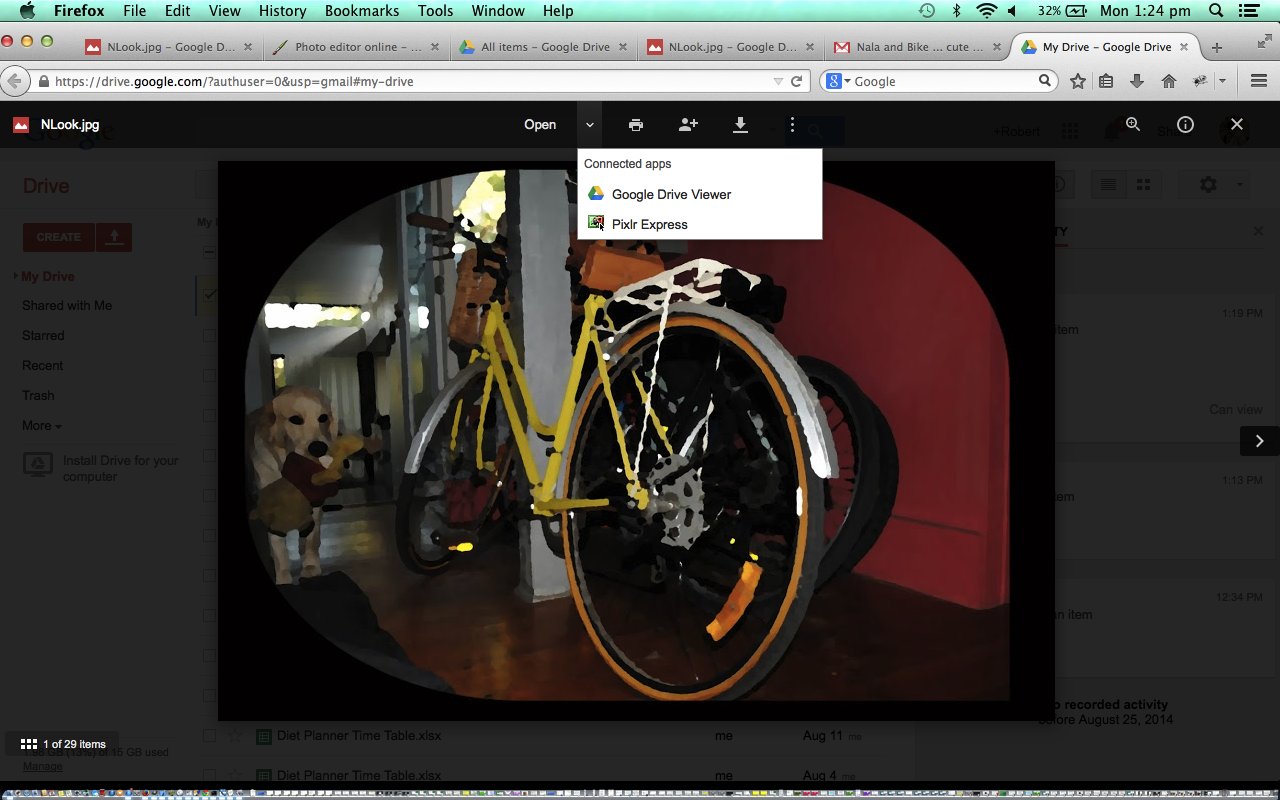Open the Google search engine selector dropdown
This screenshot has width=1280, height=800.
pyautogui.click(x=838, y=81)
